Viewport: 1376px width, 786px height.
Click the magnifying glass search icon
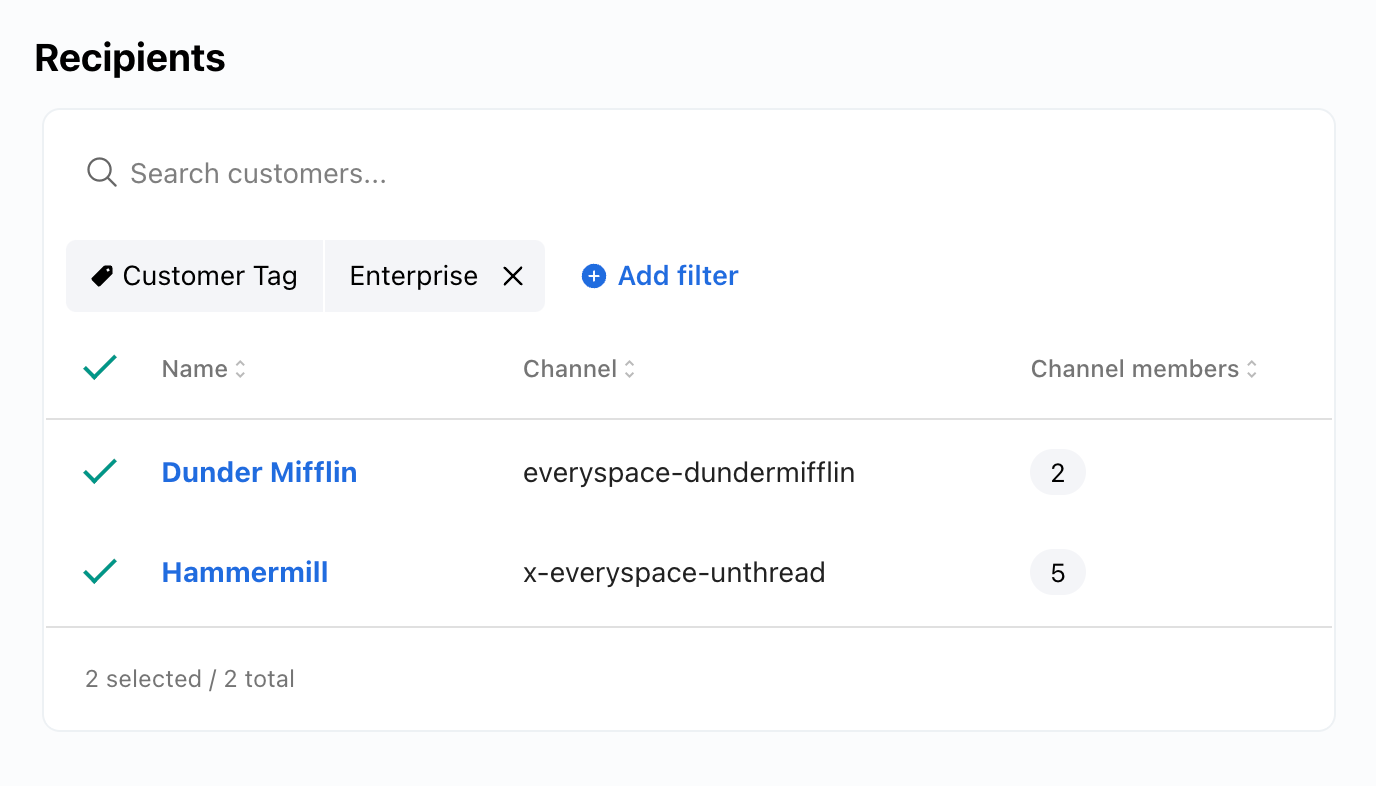click(x=101, y=173)
